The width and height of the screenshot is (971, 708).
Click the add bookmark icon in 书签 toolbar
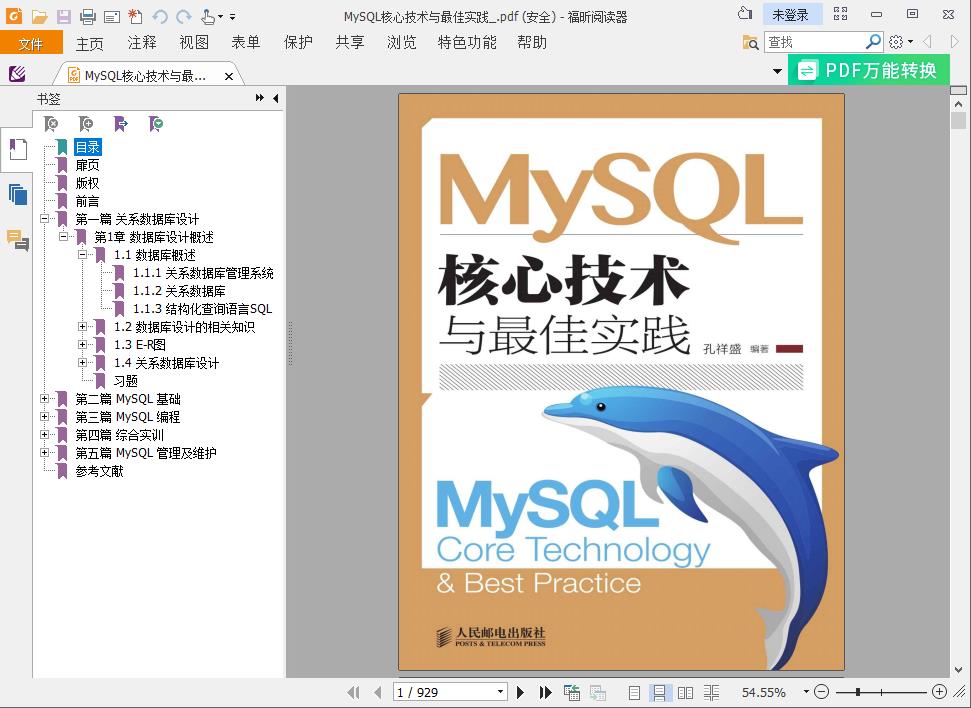coord(86,124)
